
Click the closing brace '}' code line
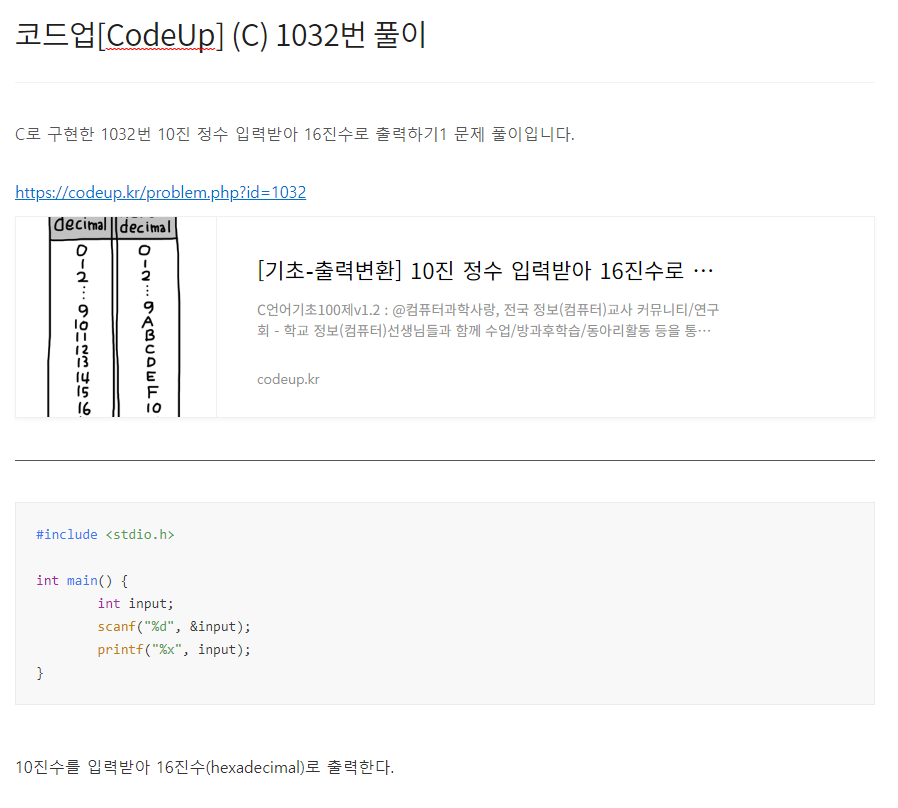(x=40, y=673)
